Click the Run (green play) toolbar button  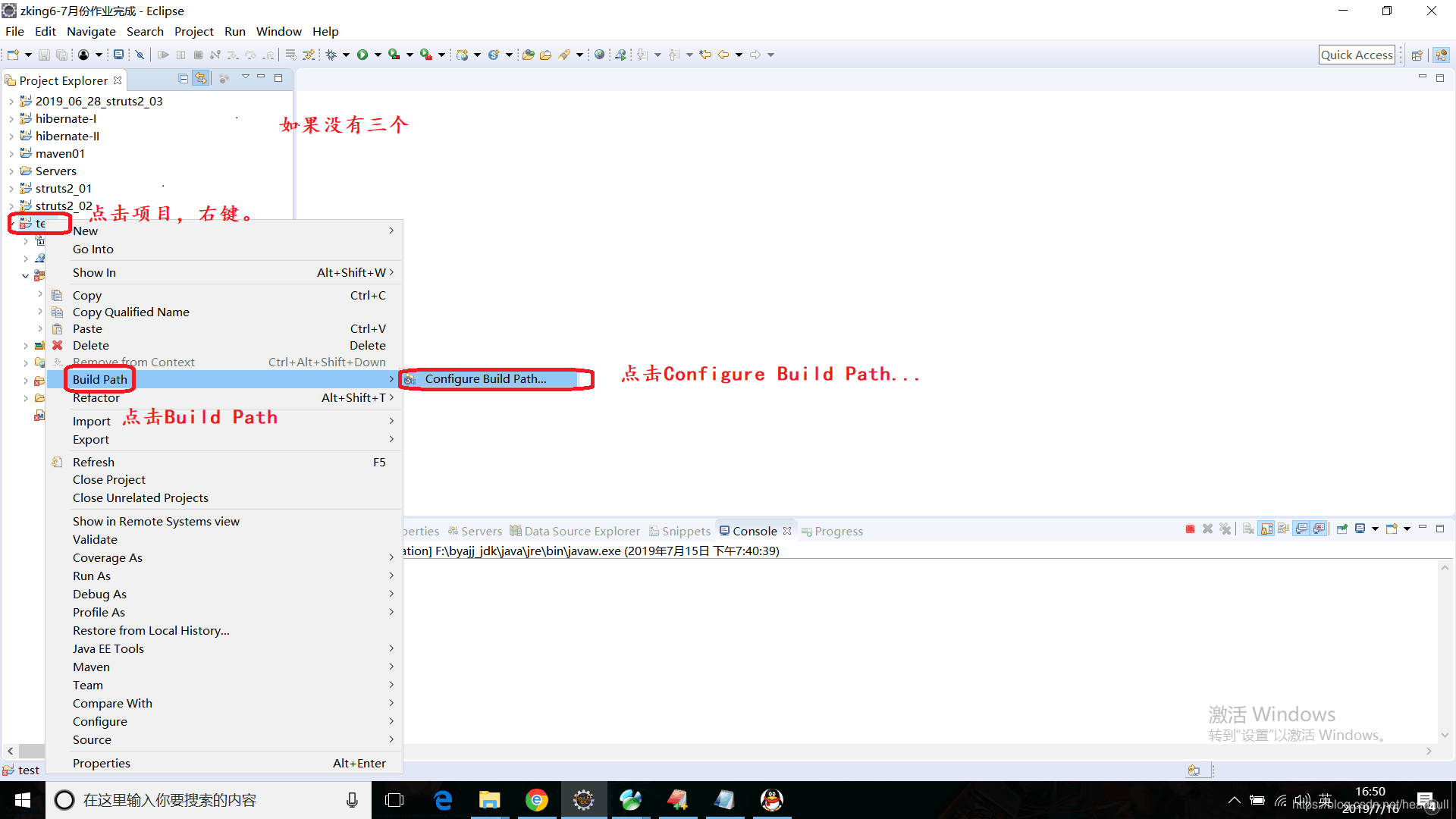click(362, 55)
